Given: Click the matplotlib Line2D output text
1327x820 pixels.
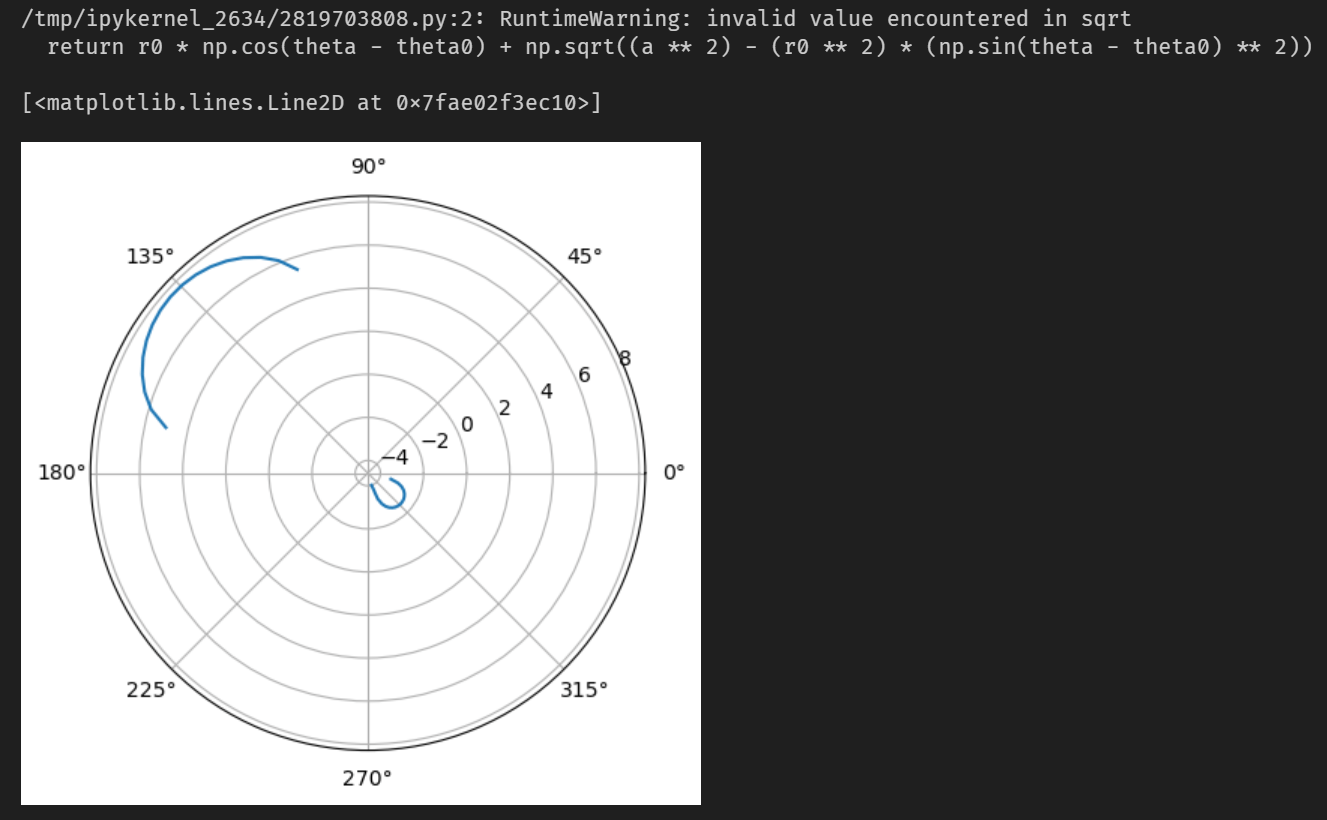Looking at the screenshot, I should (311, 102).
